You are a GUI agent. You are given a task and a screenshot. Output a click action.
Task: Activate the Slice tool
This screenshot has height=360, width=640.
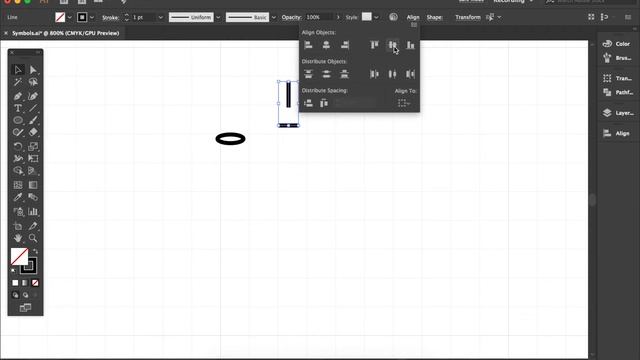click(33, 226)
